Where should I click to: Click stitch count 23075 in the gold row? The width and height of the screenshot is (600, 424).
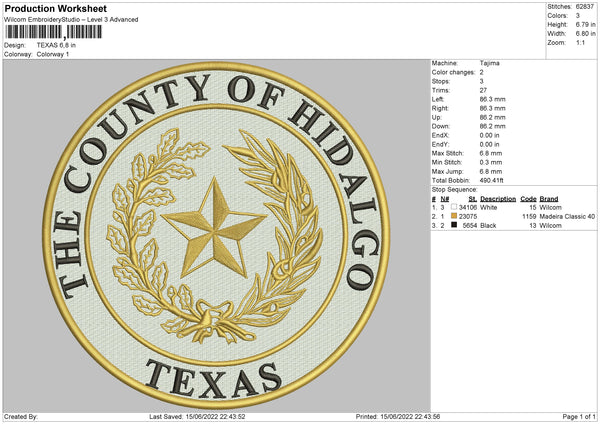(468, 217)
